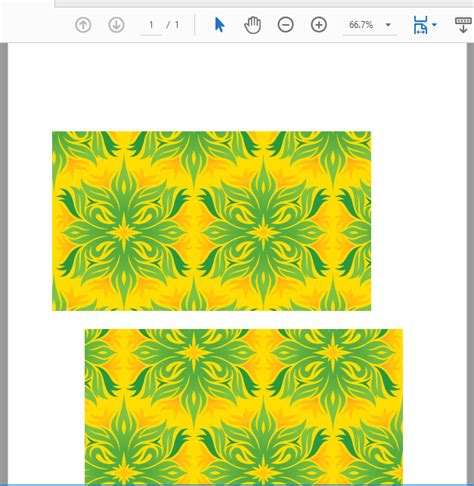Image resolution: width=474 pixels, height=486 pixels.
Task: Click blank white area above the patterns
Action: pyautogui.click(x=237, y=87)
